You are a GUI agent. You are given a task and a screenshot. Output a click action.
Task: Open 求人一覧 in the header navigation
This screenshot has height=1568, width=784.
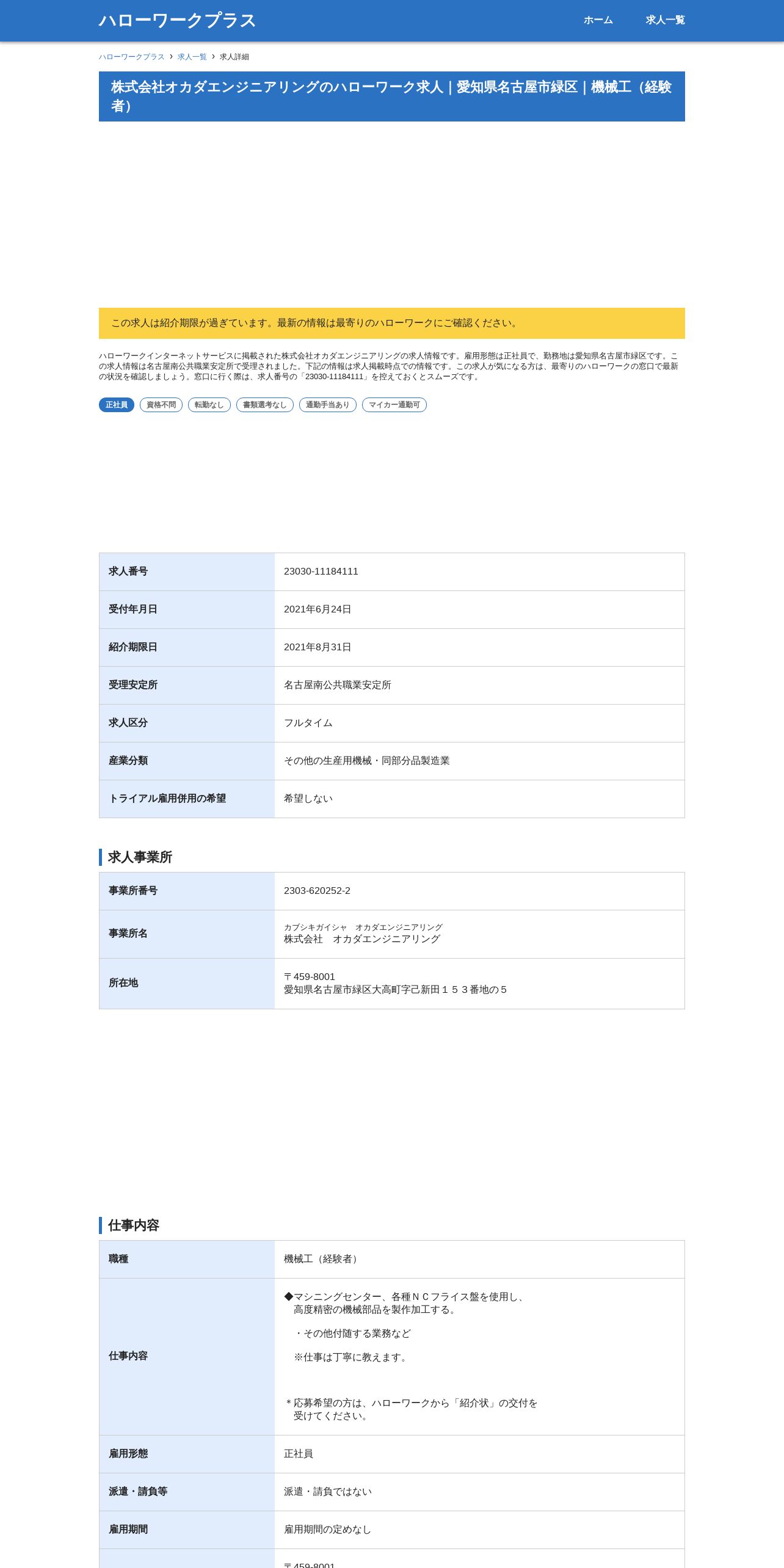coord(665,20)
